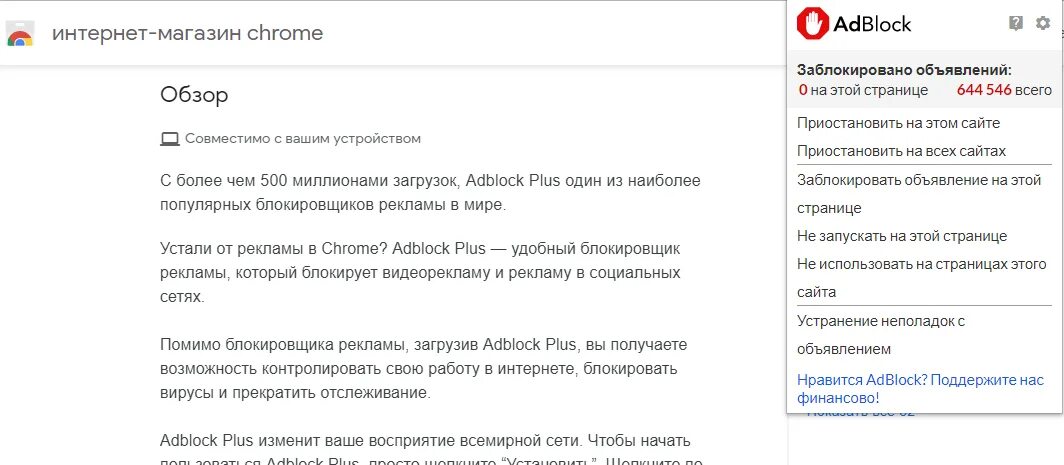Choose 'Заблокировать объявление на этой странице'
The height and width of the screenshot is (465, 1064).
click(x=919, y=194)
